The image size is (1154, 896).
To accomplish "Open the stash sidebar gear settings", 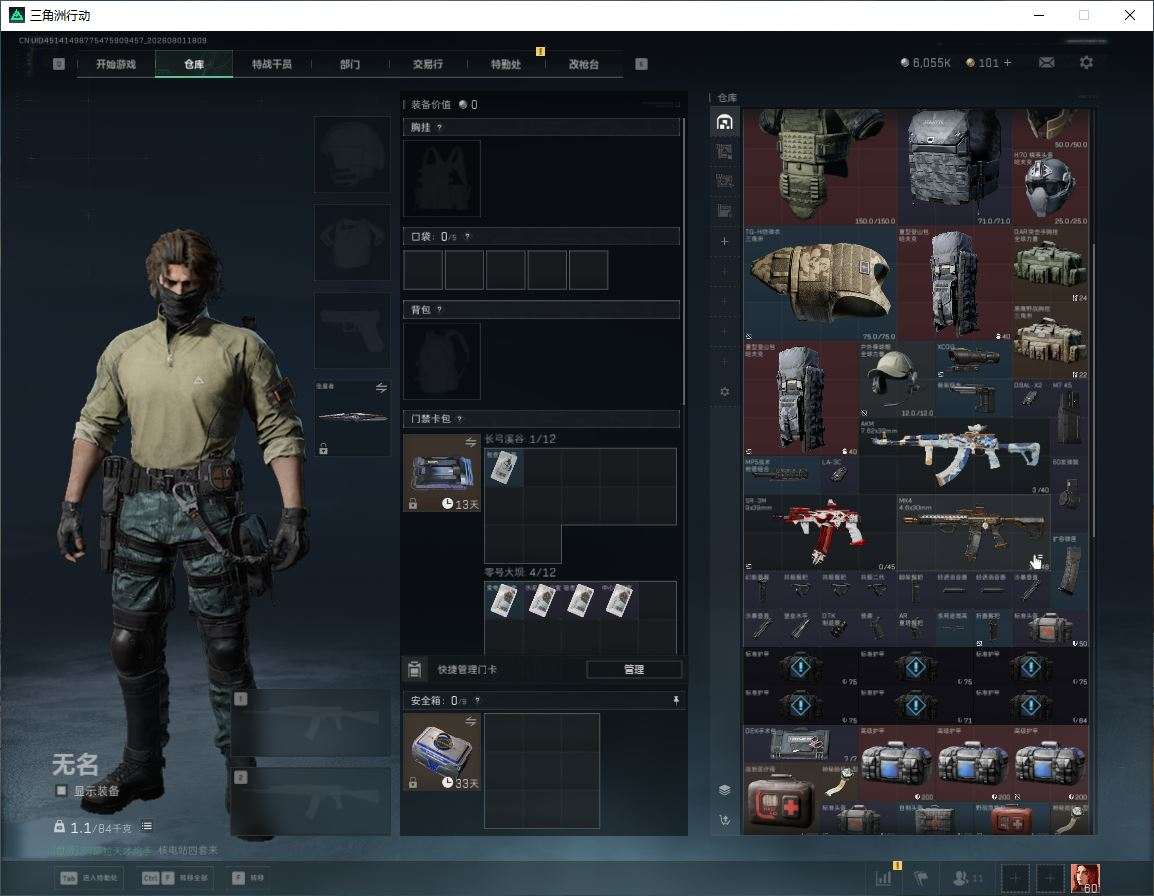I will (x=724, y=392).
